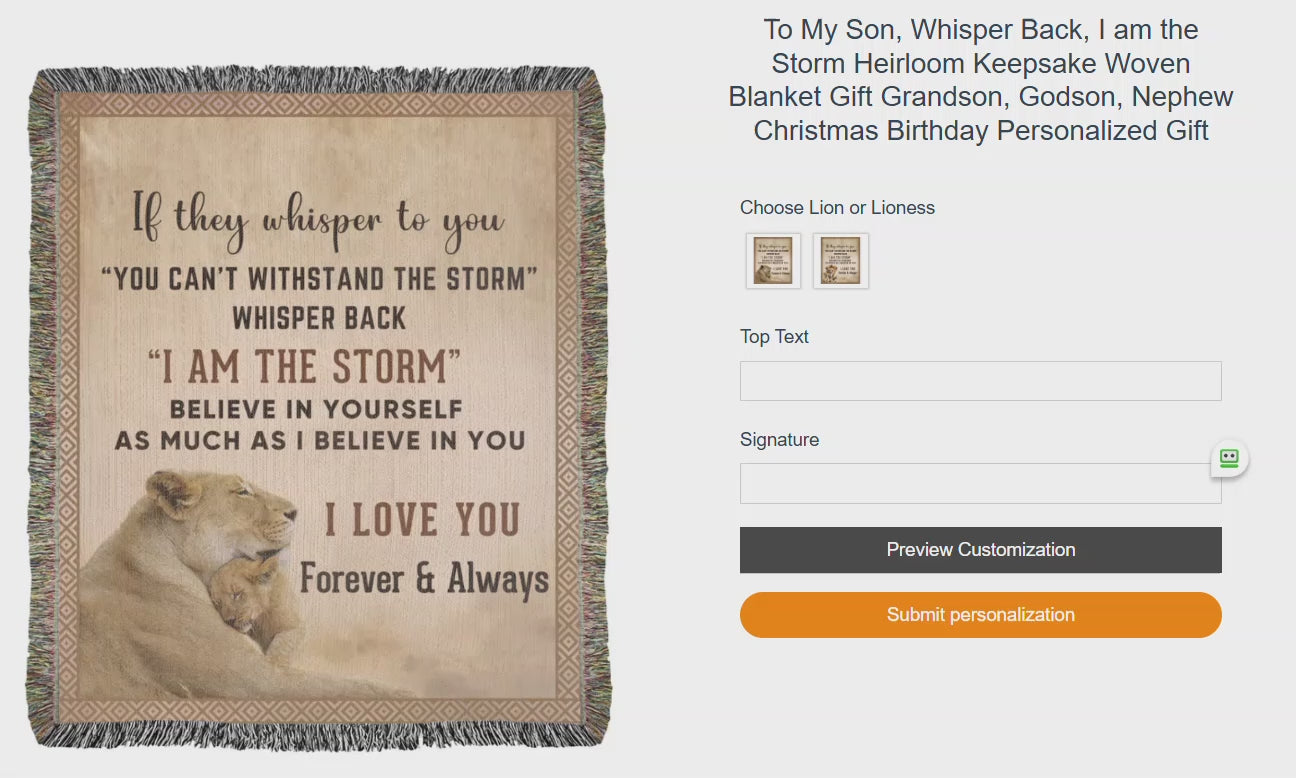Image resolution: width=1296 pixels, height=778 pixels.
Task: Click the green robot chat icon
Action: (x=1228, y=458)
